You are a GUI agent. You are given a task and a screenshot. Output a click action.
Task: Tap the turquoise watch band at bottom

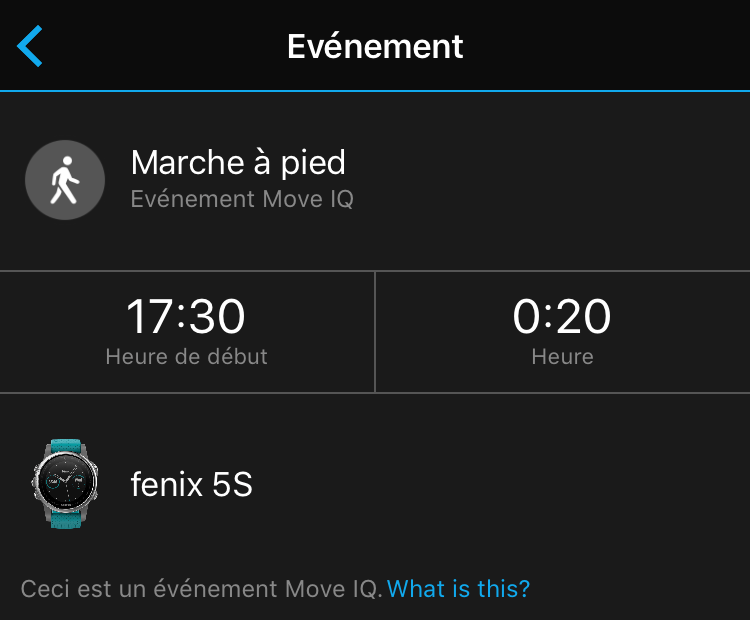pyautogui.click(x=64, y=518)
